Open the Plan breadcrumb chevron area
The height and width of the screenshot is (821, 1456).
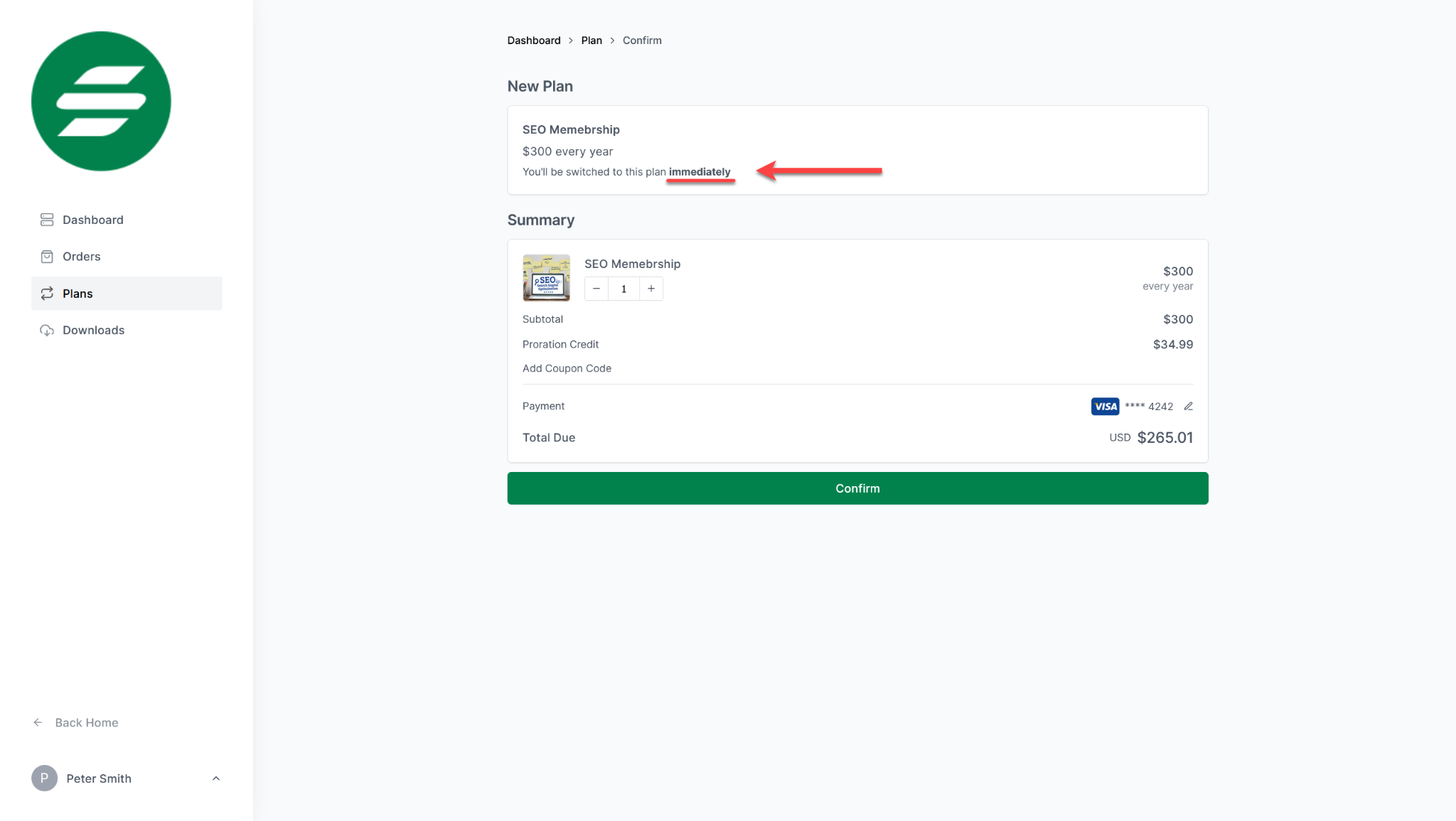pyautogui.click(x=612, y=40)
